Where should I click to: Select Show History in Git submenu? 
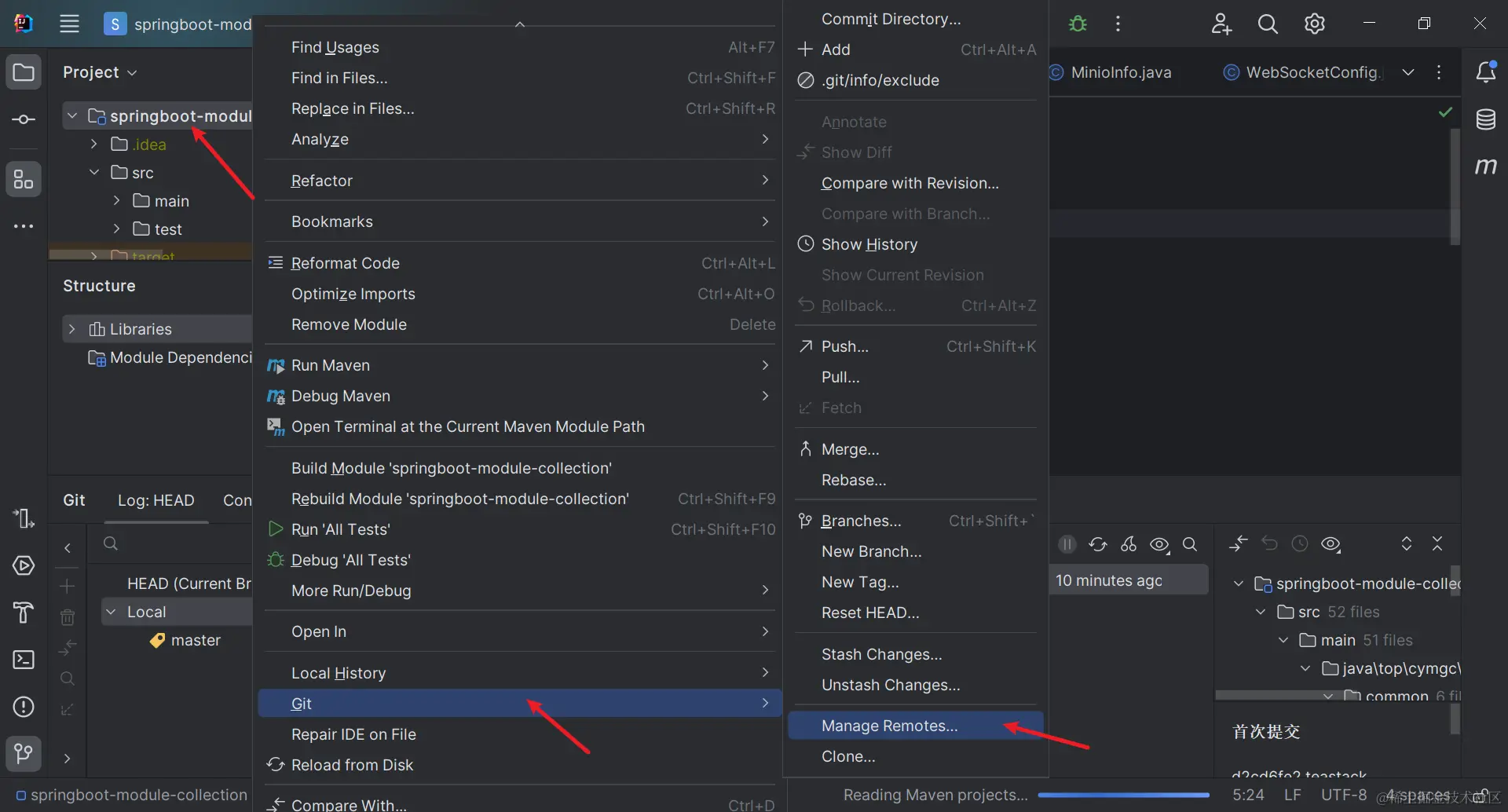pos(916,244)
